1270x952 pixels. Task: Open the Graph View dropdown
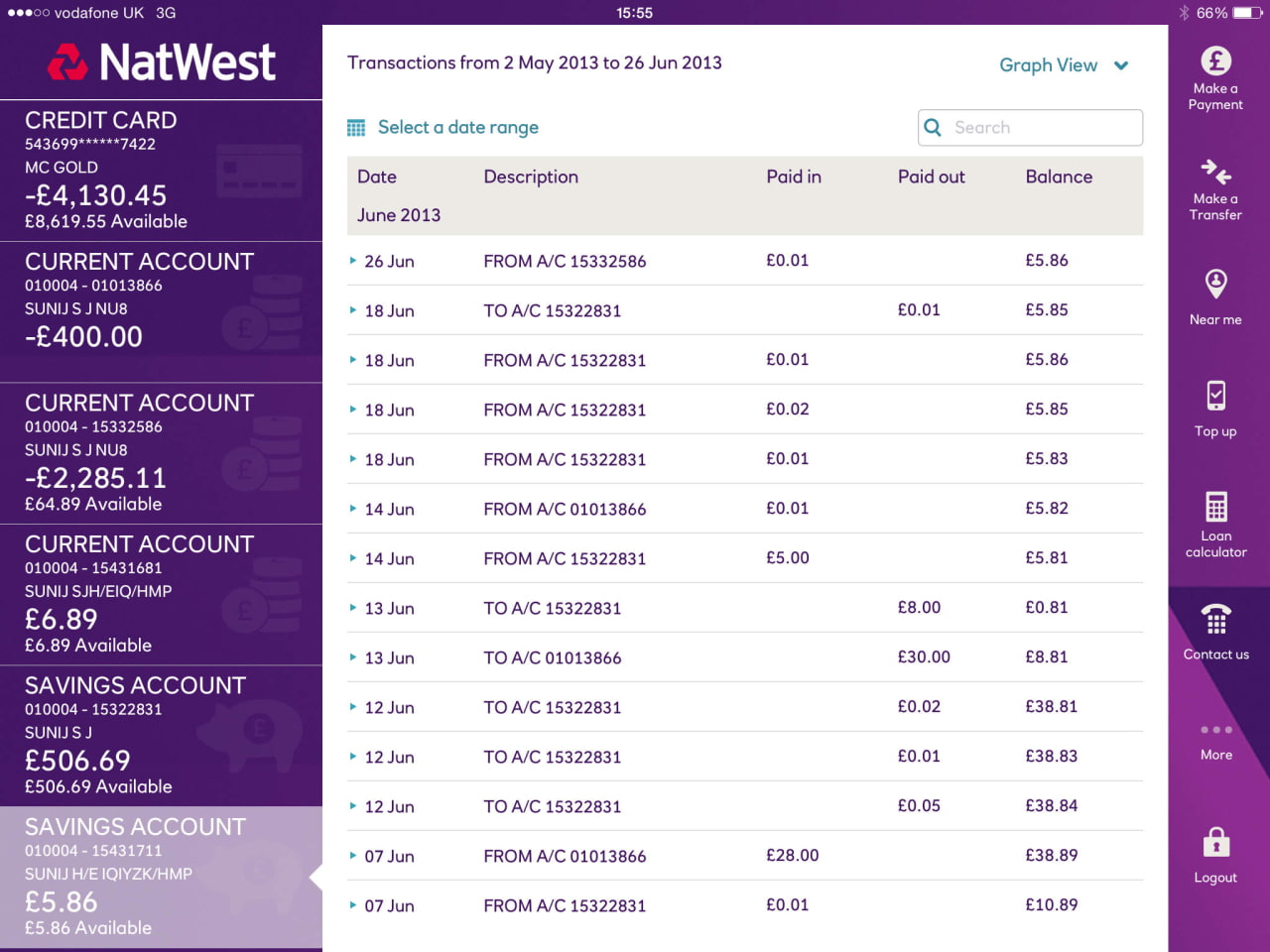(1063, 64)
